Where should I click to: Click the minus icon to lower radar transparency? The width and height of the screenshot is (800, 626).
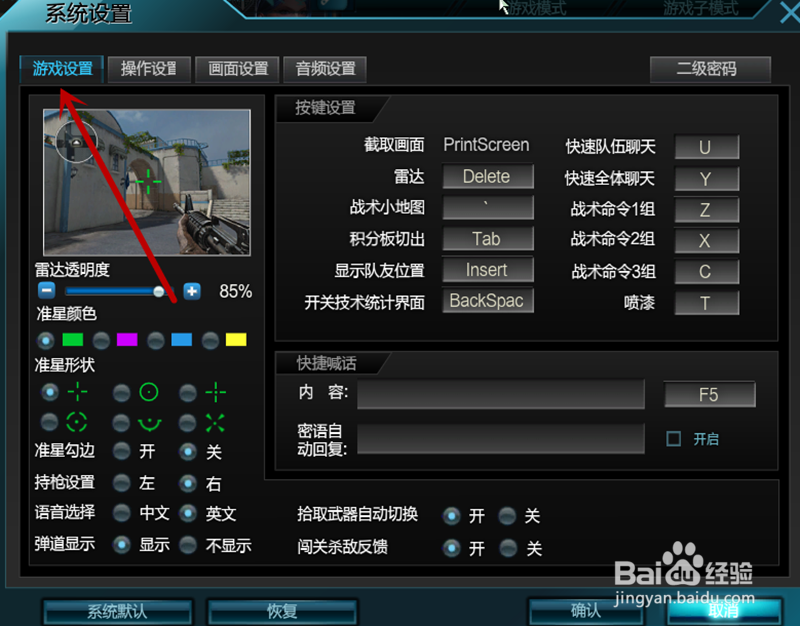point(46,290)
